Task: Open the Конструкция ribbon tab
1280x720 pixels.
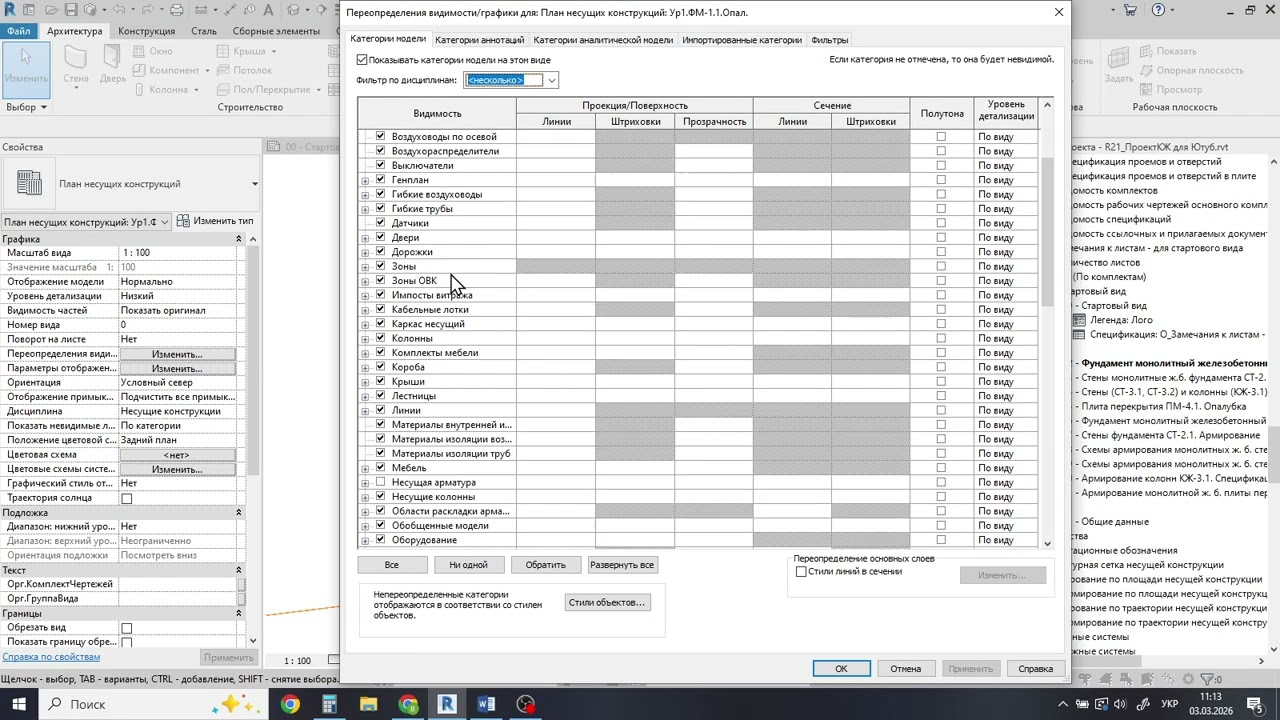Action: 146,31
